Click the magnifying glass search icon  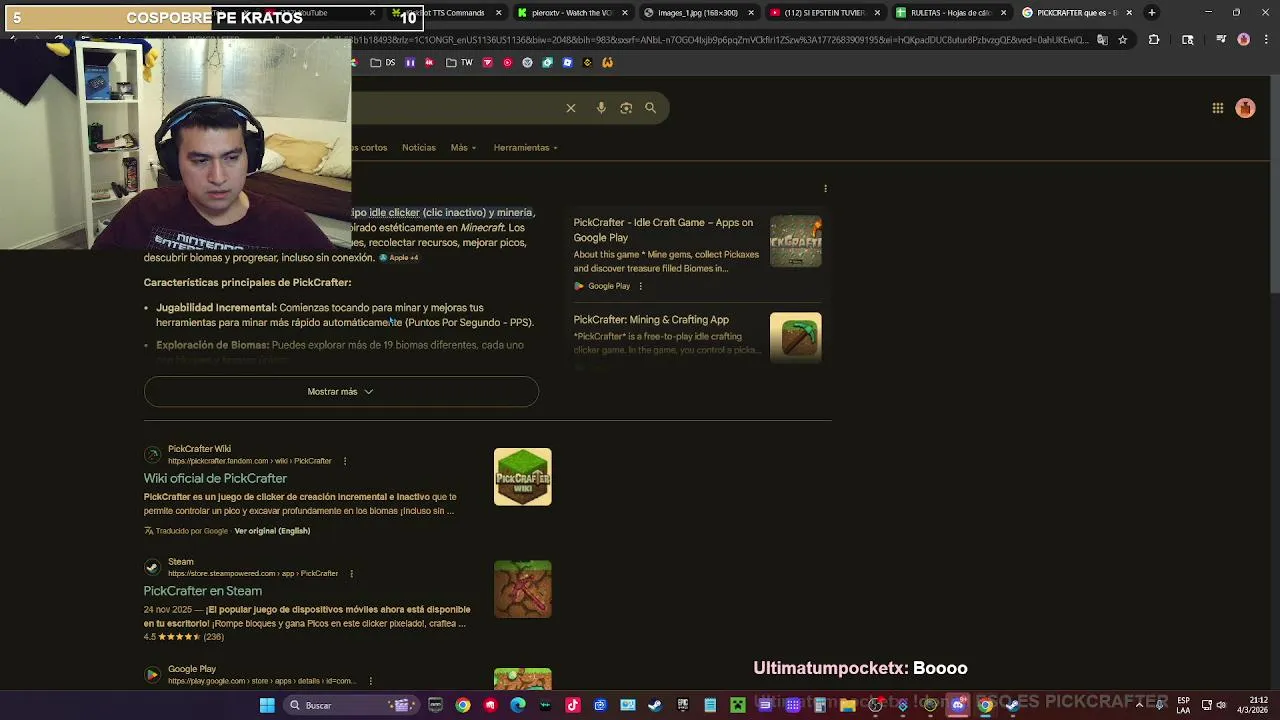click(x=651, y=108)
